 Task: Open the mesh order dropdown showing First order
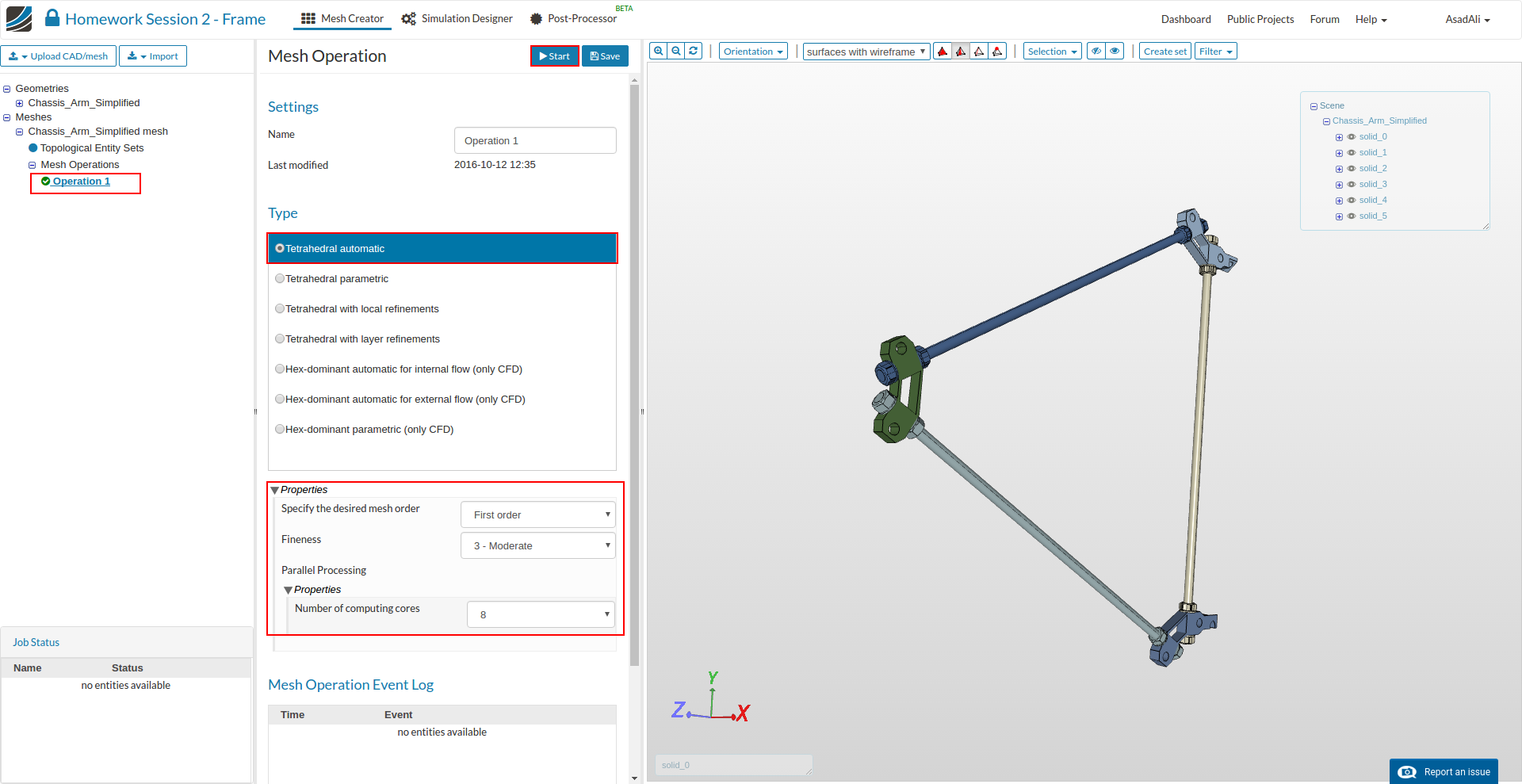538,514
